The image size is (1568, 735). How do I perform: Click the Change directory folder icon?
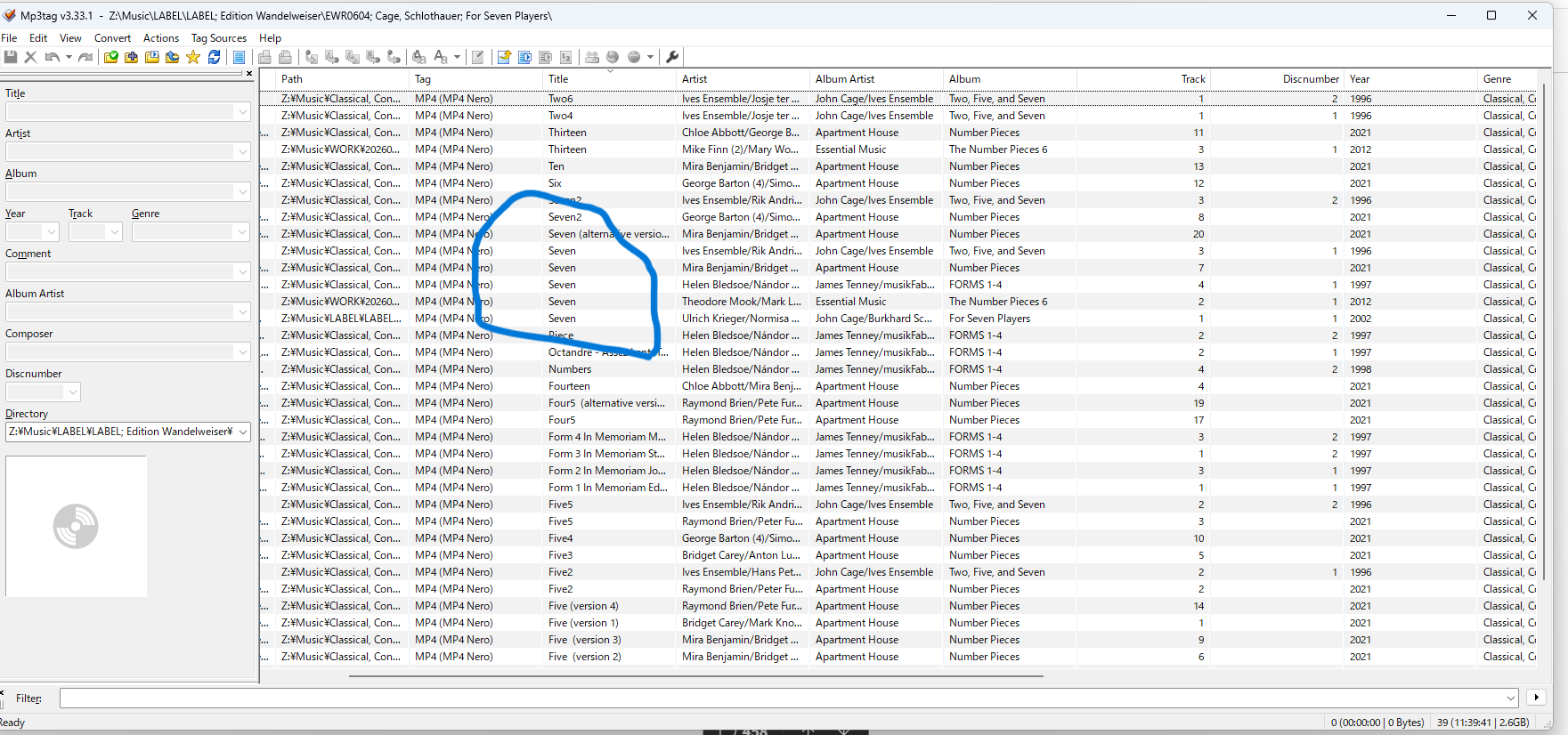pos(111,57)
